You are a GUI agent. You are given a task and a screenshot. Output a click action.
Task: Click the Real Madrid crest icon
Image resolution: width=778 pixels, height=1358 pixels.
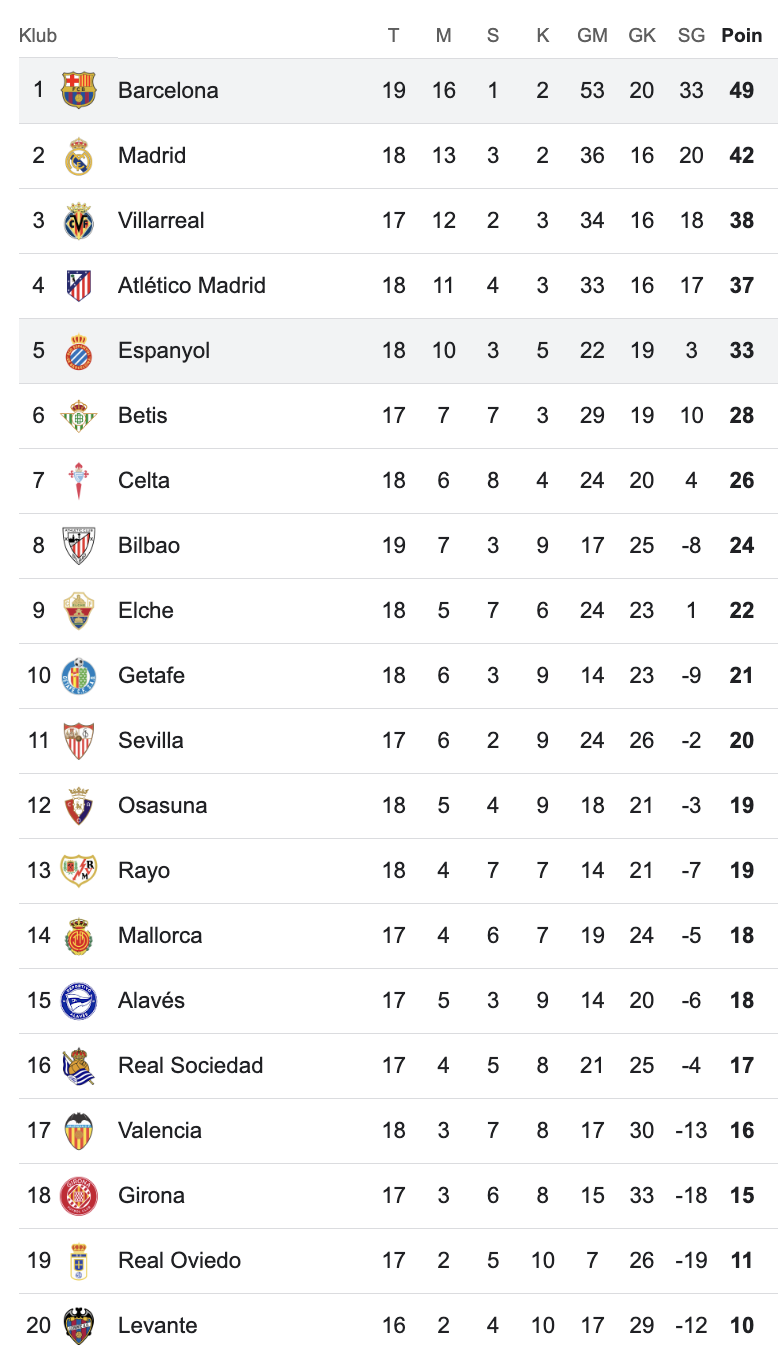pyautogui.click(x=79, y=156)
